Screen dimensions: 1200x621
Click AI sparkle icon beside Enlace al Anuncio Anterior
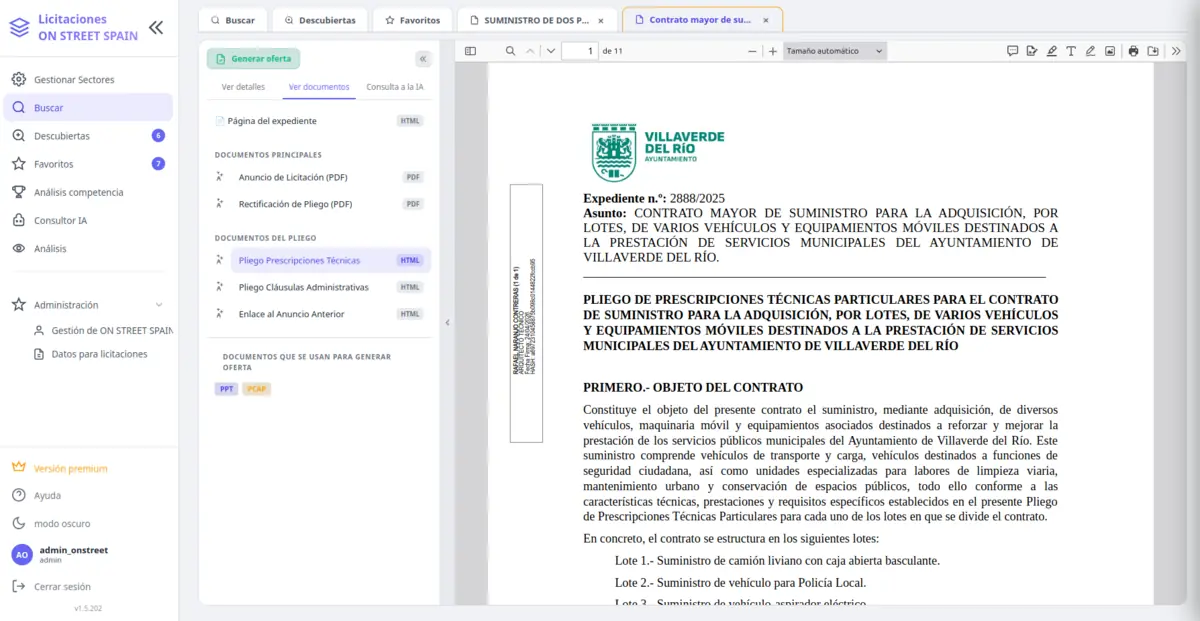(x=220, y=314)
